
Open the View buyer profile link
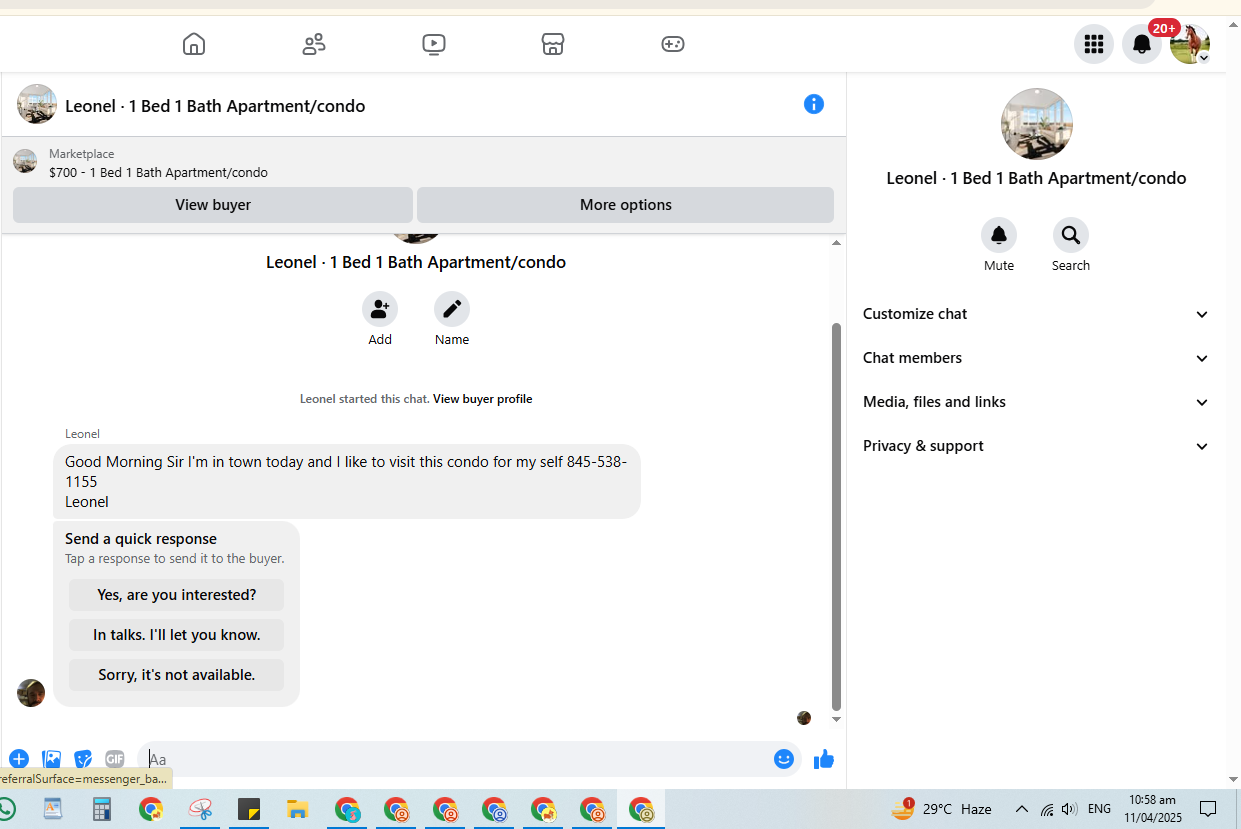pos(482,399)
